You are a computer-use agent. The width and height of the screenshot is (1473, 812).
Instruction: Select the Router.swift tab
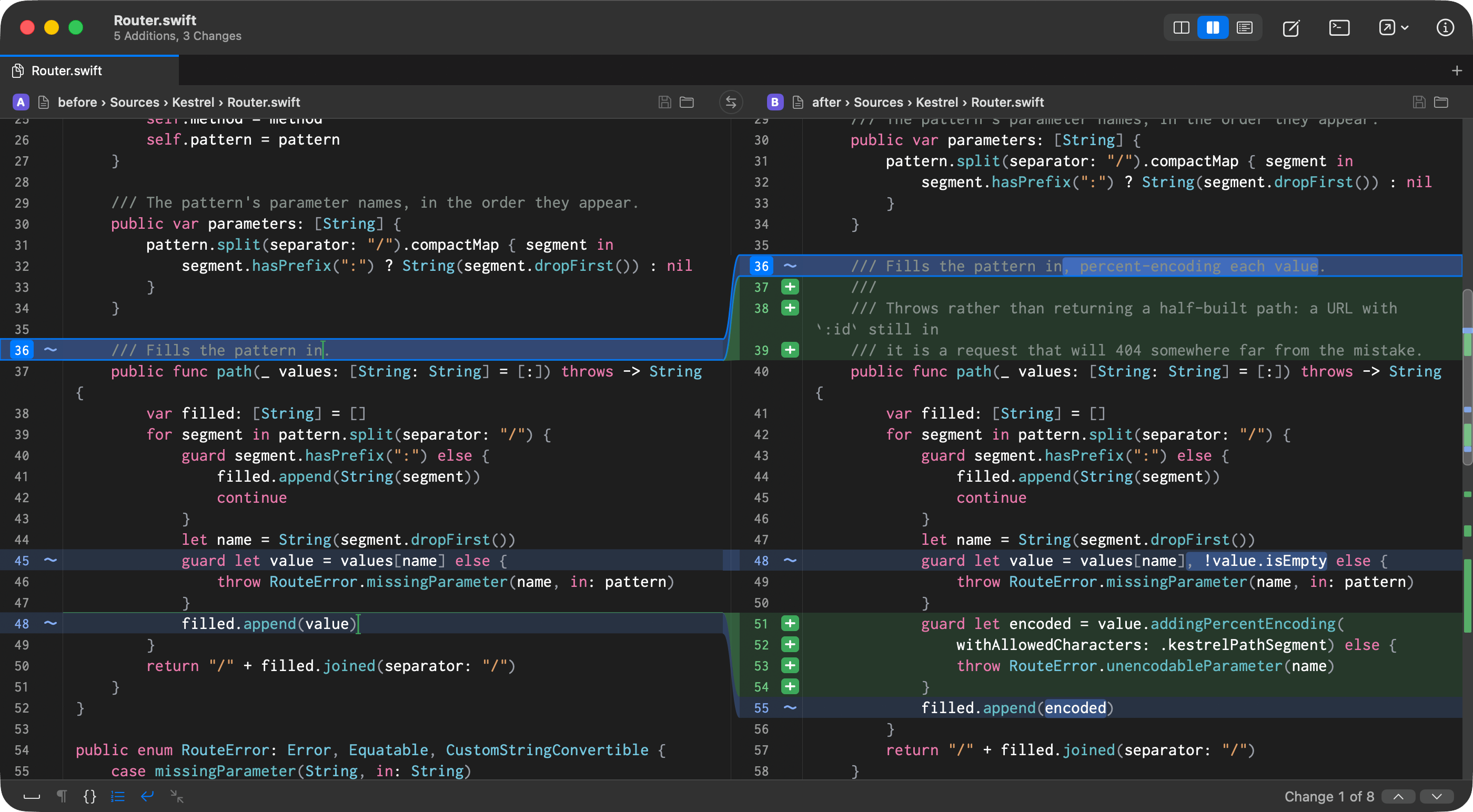(89, 70)
